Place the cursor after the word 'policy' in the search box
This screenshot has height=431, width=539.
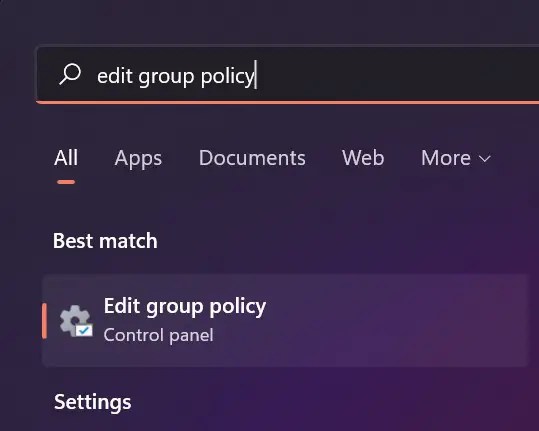[255, 76]
